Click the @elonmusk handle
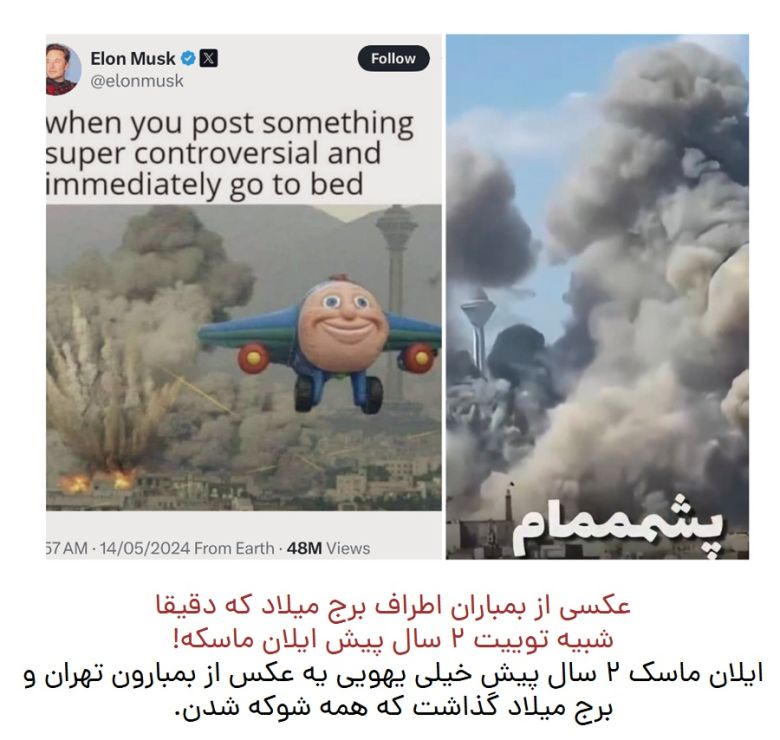 point(137,81)
